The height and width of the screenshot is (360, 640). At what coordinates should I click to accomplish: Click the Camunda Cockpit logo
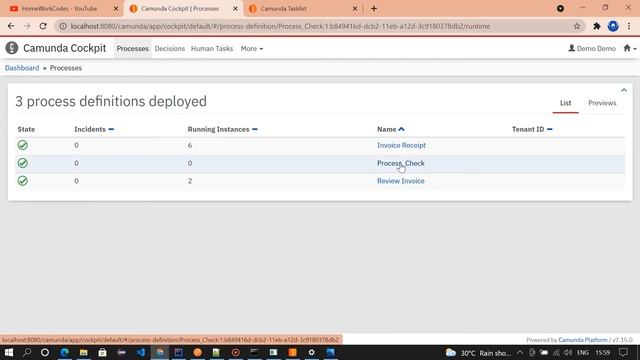[x=56, y=48]
